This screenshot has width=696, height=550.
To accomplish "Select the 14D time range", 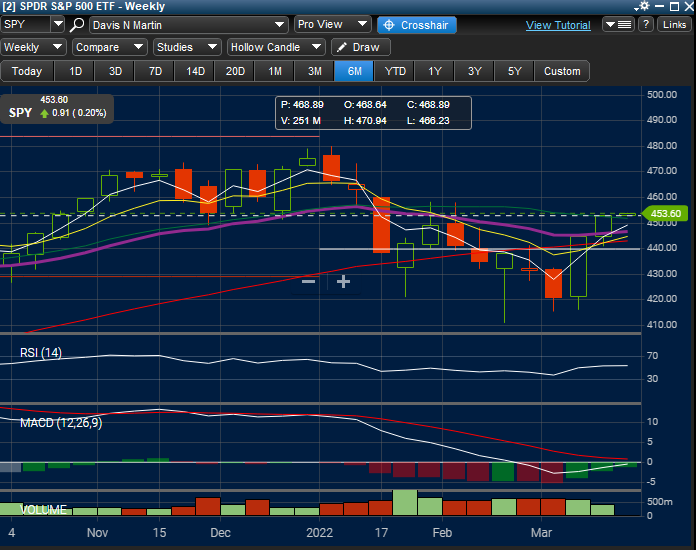I will point(194,71).
